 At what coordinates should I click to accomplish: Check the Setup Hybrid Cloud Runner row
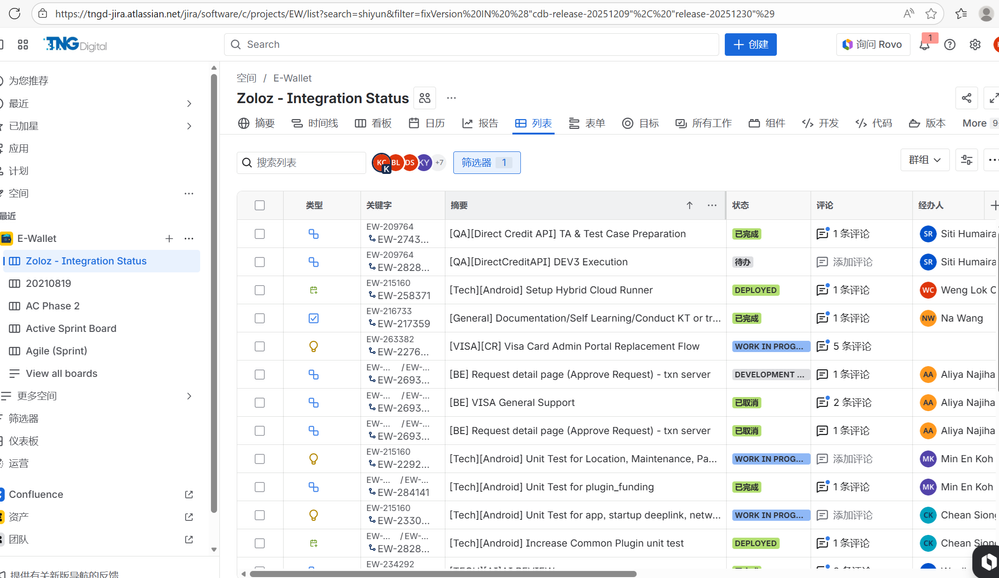(259, 290)
